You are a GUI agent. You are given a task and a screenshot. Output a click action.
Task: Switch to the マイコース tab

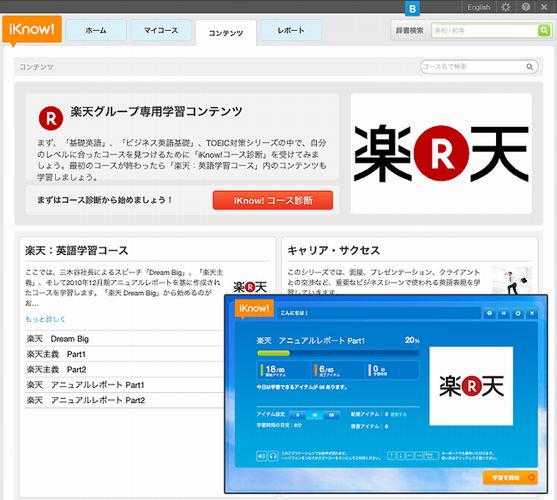161,31
